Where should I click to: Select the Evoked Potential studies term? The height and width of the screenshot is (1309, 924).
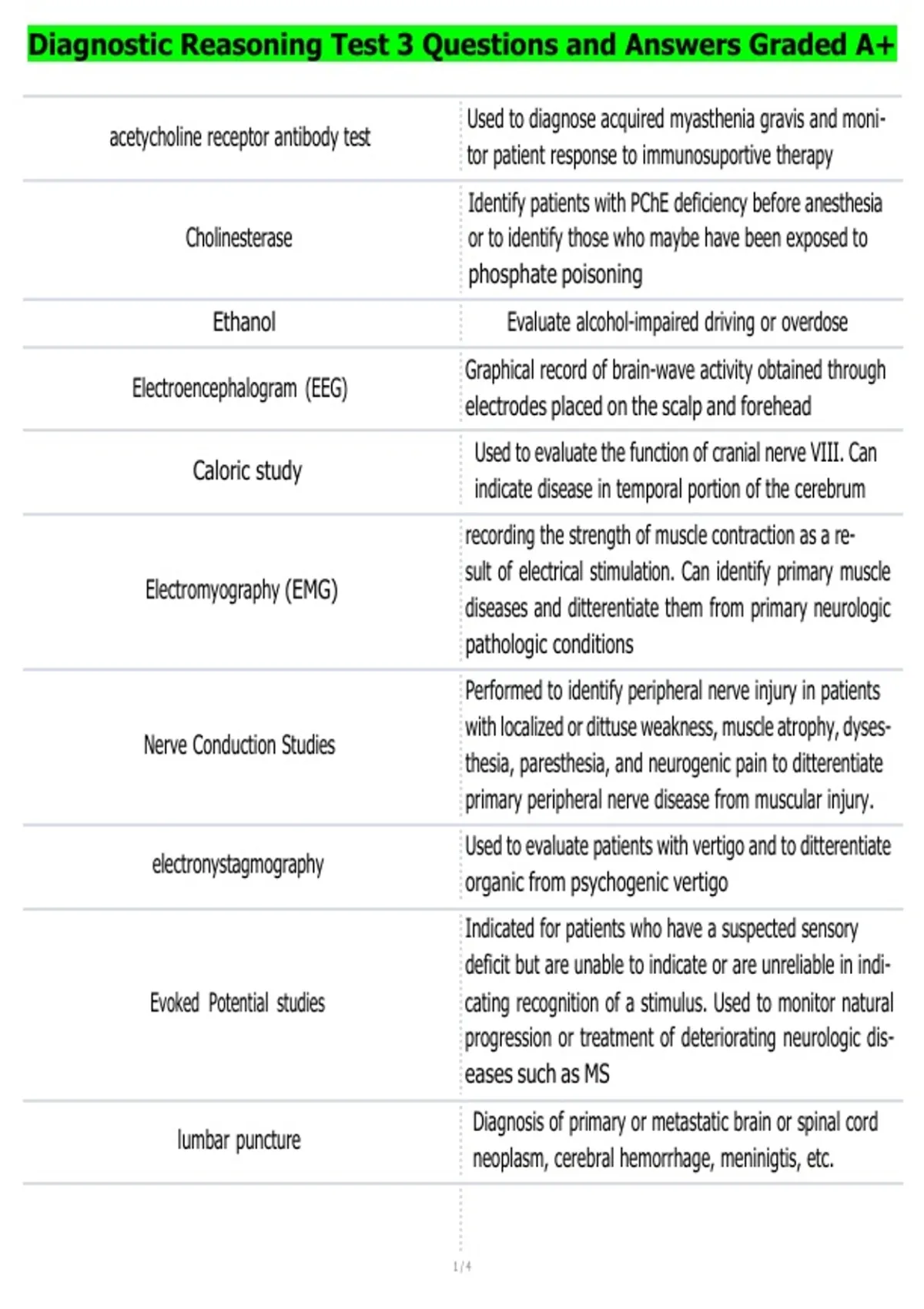(x=237, y=1003)
